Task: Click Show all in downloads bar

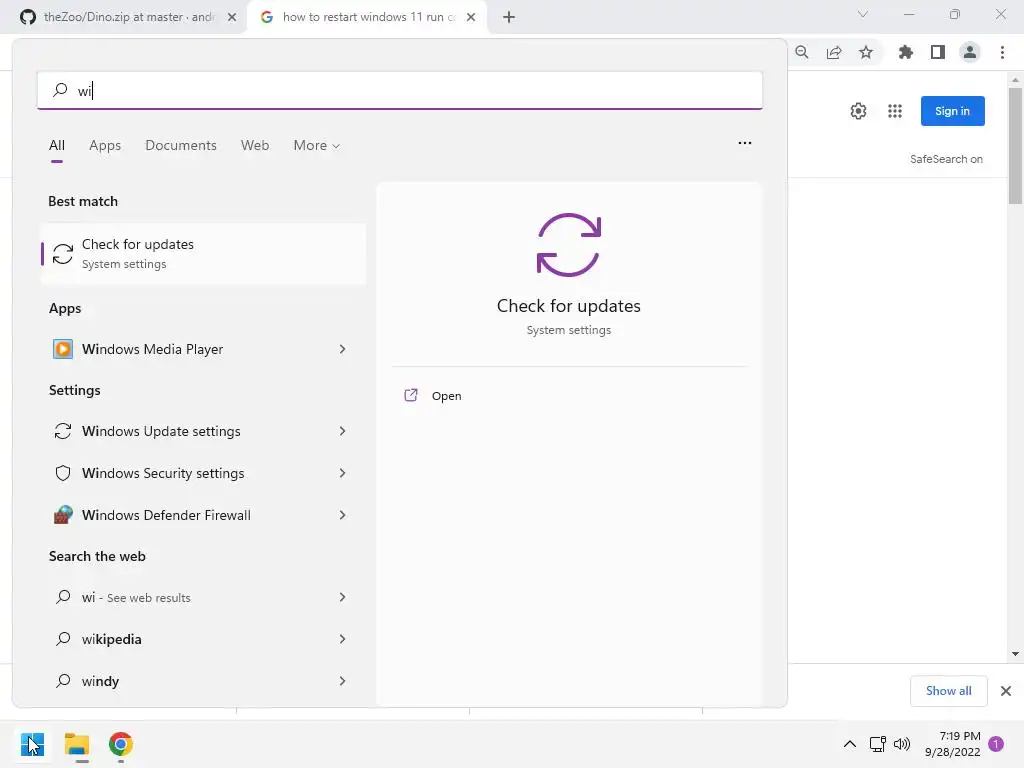Action: (x=948, y=691)
